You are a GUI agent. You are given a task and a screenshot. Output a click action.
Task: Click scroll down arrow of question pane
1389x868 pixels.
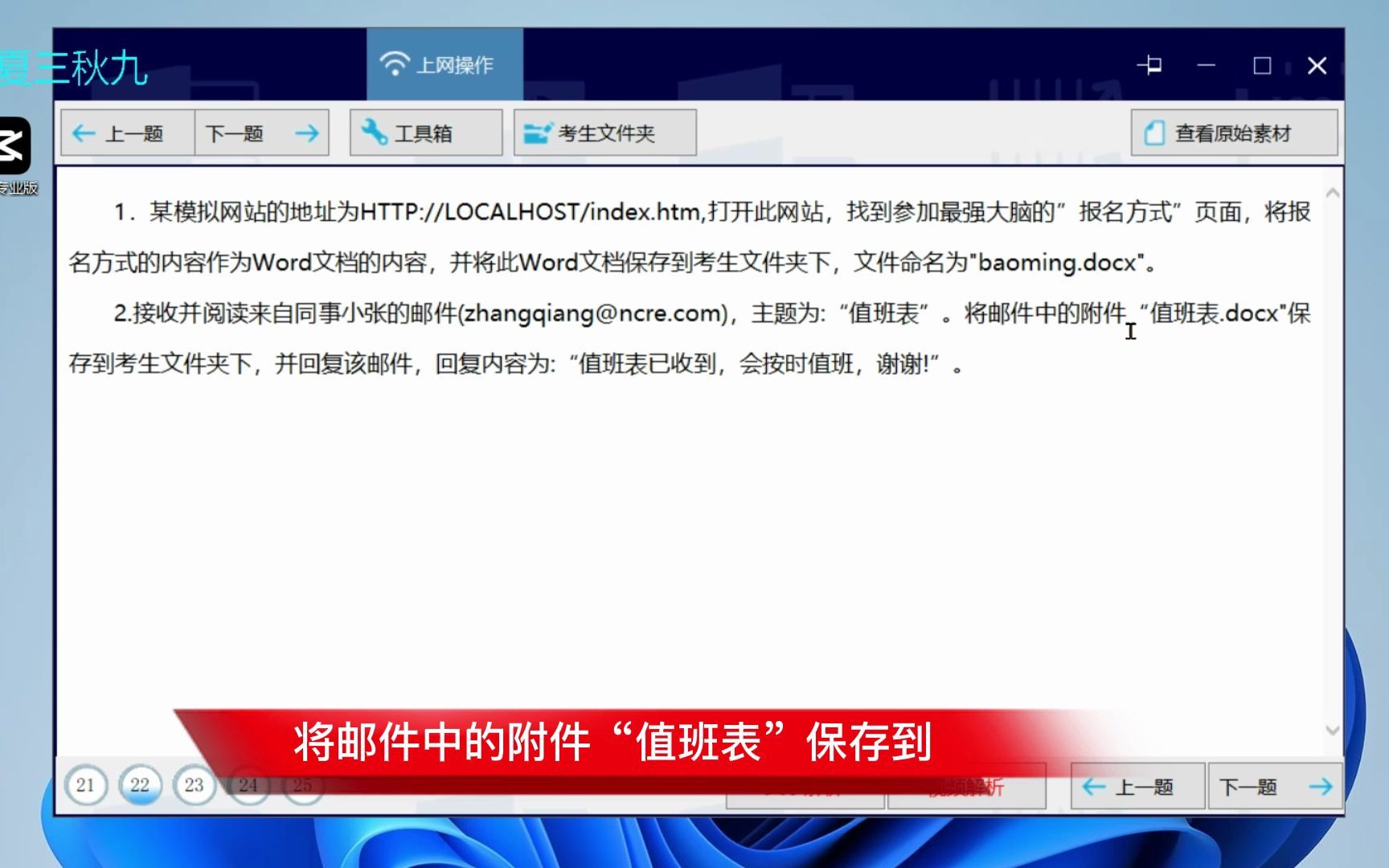tap(1332, 730)
